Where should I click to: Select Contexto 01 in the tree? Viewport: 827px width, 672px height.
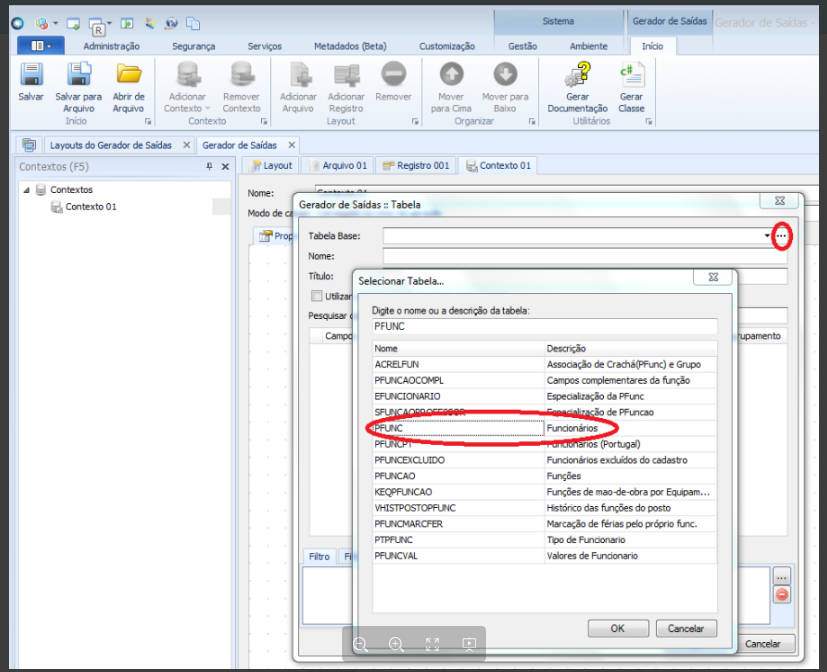tap(91, 207)
